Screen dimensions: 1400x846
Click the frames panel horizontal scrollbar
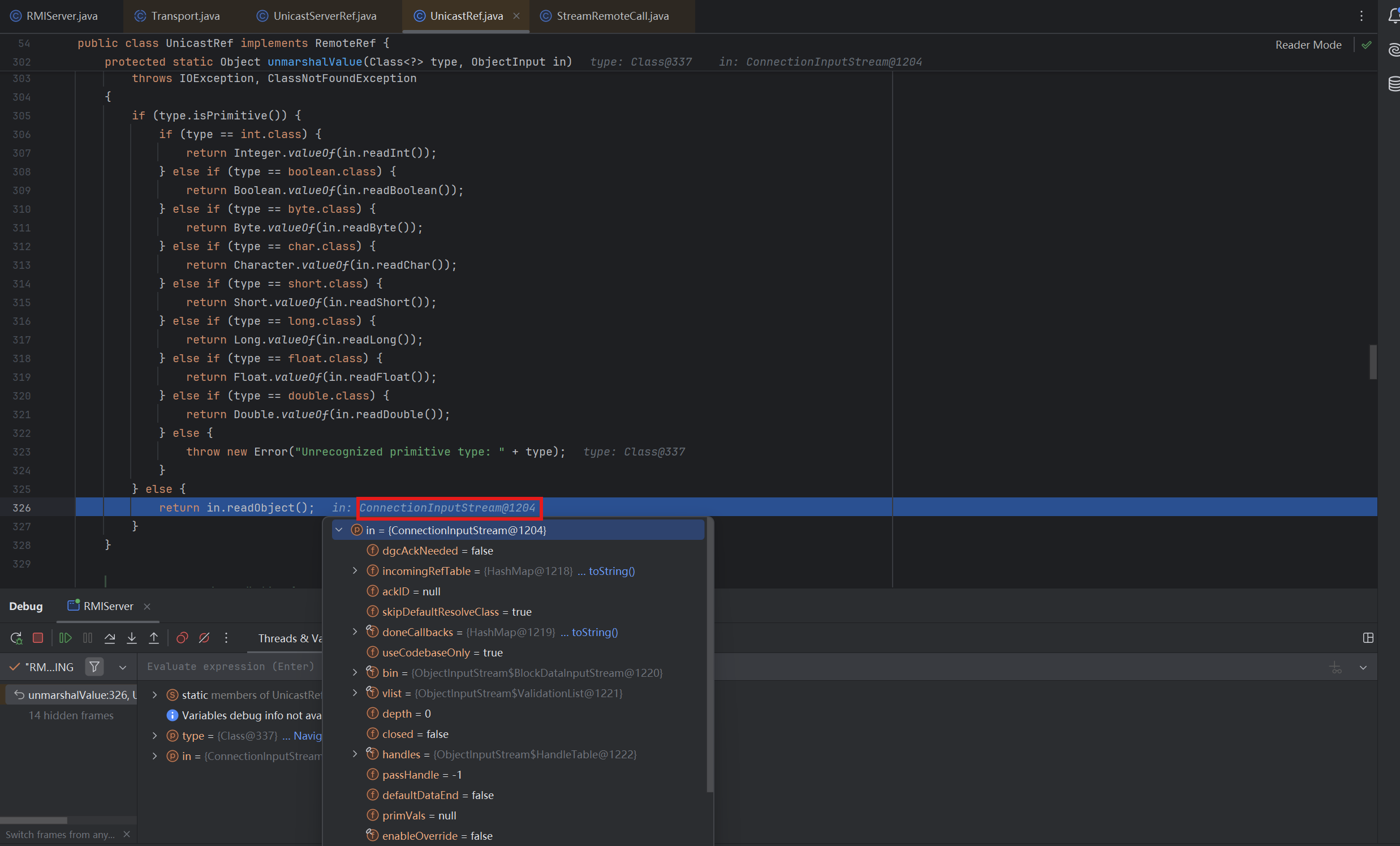tap(33, 820)
